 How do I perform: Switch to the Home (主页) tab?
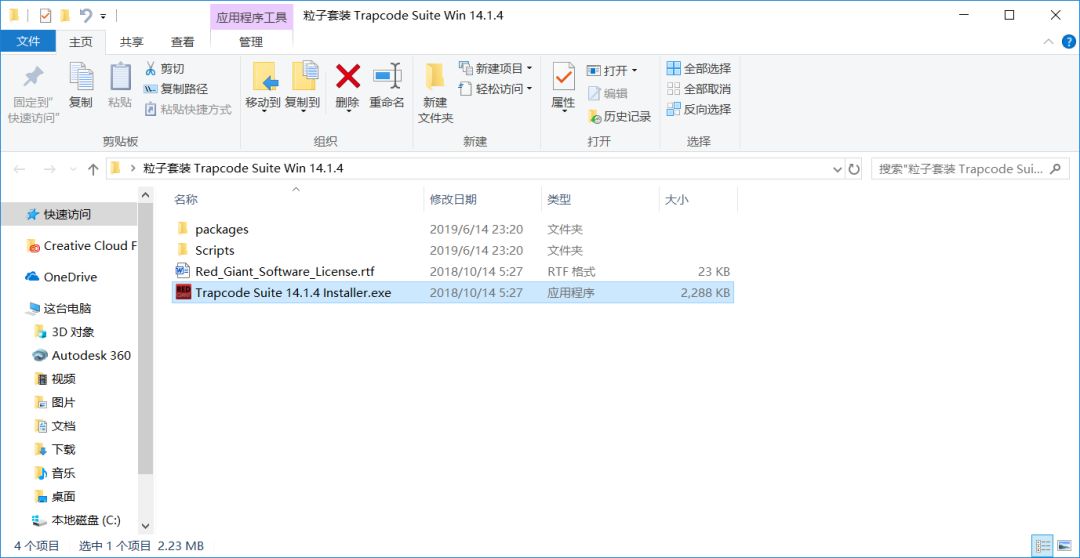tap(81, 42)
